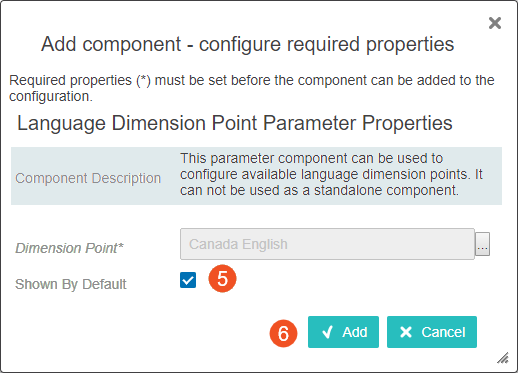This screenshot has height=373, width=518.
Task: Click the orange step 6 marker
Action: pos(283,333)
